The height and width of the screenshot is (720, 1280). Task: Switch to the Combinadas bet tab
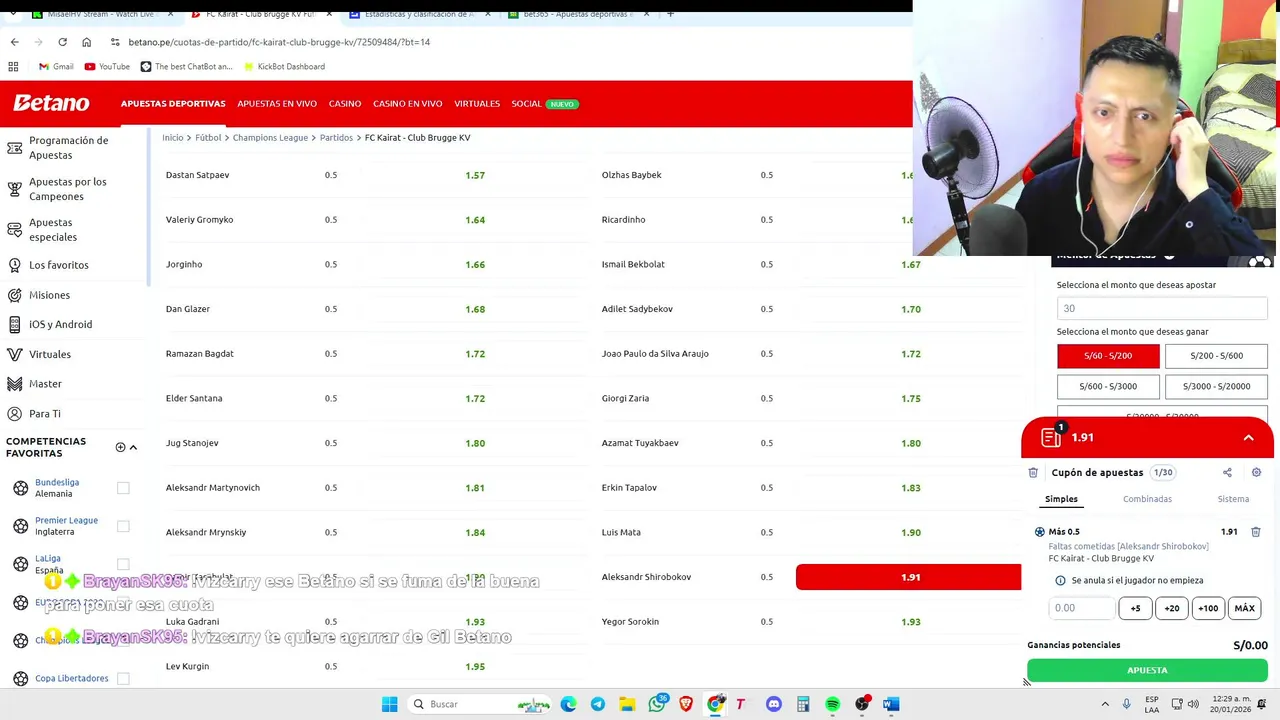coord(1147,499)
